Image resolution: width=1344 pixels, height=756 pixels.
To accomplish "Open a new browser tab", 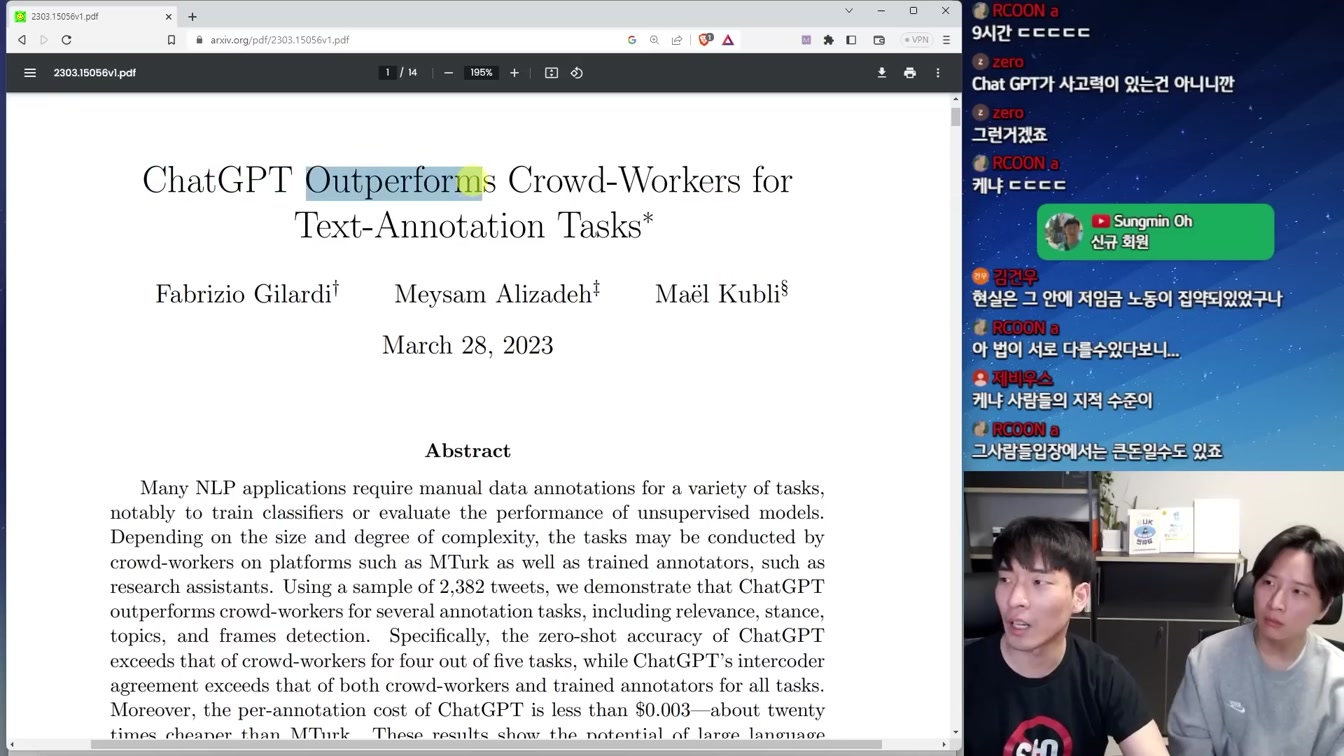I will coord(192,16).
